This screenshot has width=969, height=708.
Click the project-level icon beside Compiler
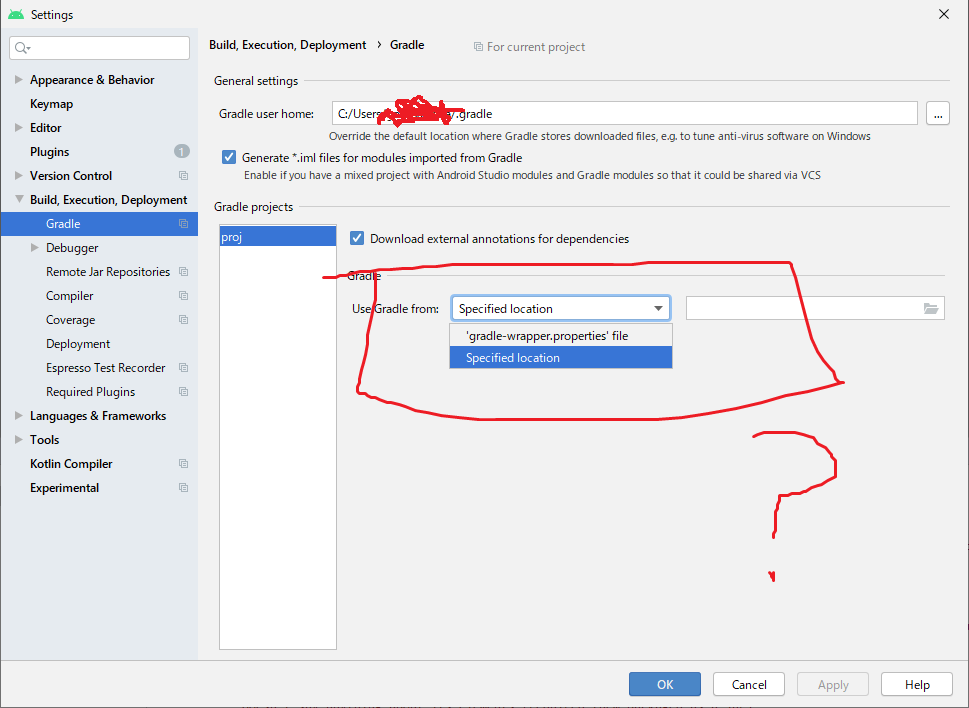click(x=183, y=296)
